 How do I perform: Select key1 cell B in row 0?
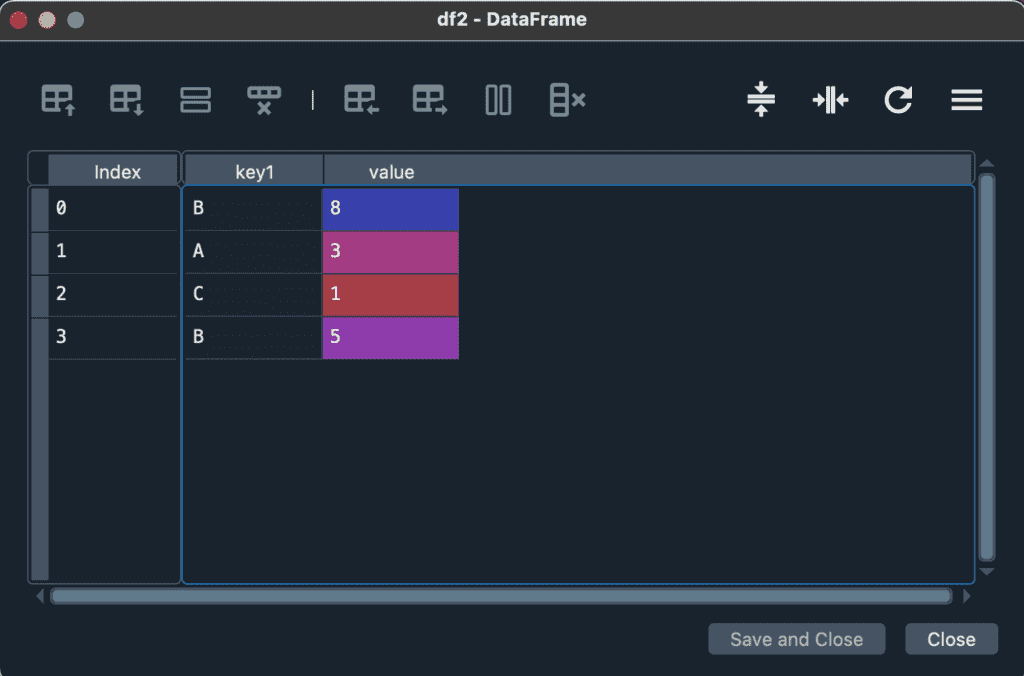[253, 208]
